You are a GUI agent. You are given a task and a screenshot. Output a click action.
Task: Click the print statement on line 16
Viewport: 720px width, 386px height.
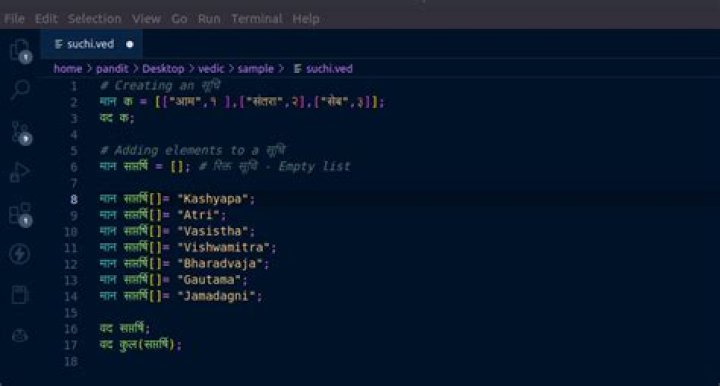click(x=125, y=328)
